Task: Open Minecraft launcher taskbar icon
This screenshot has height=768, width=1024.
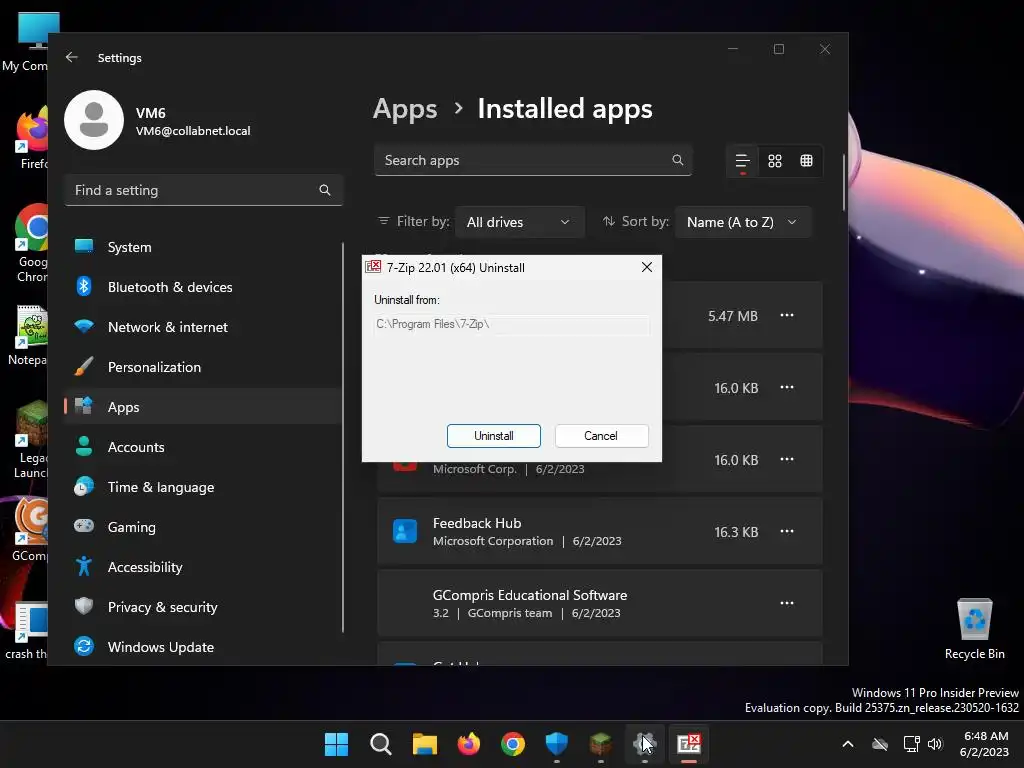Action: pos(601,744)
